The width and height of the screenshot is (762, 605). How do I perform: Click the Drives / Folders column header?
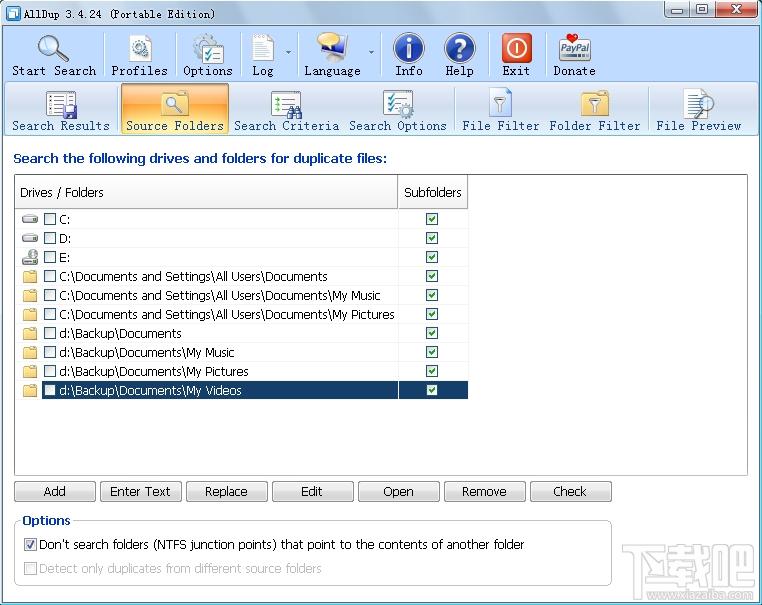coord(206,192)
